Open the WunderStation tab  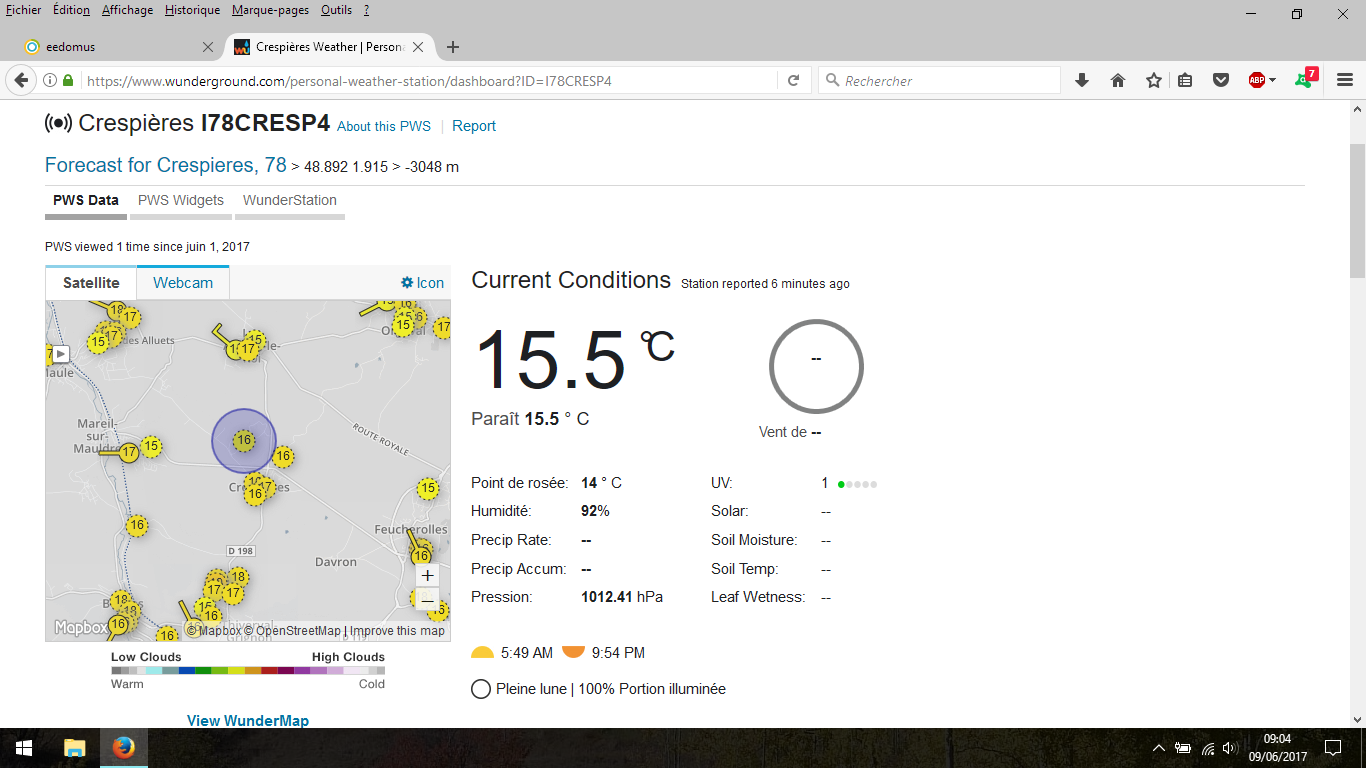(290, 200)
